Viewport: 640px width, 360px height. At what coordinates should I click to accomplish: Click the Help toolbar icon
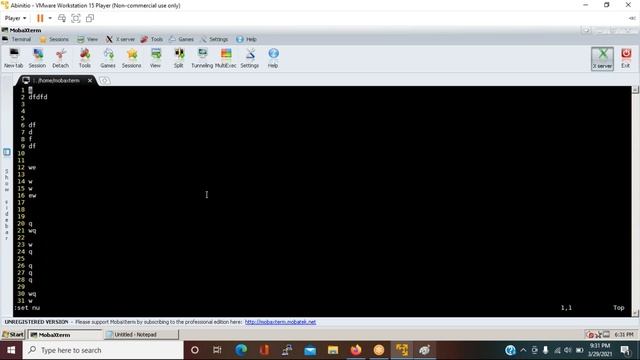(273, 58)
